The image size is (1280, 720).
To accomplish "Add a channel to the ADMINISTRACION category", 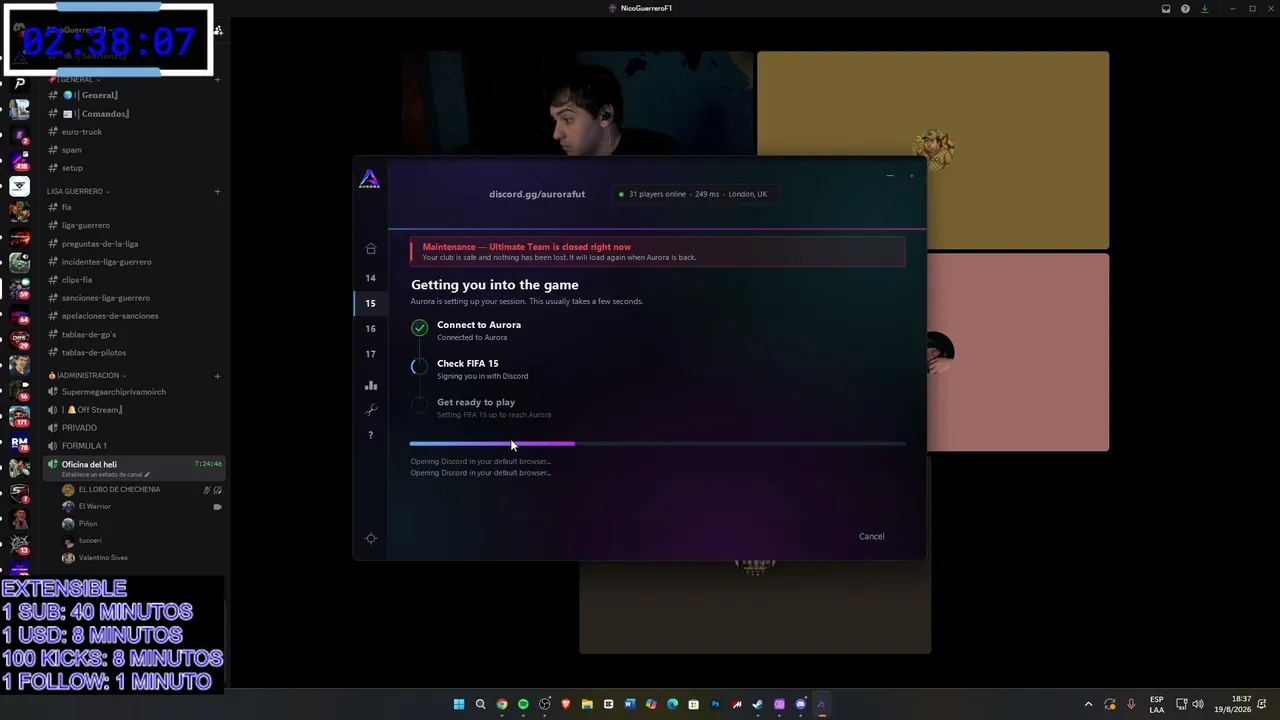I will tap(217, 376).
